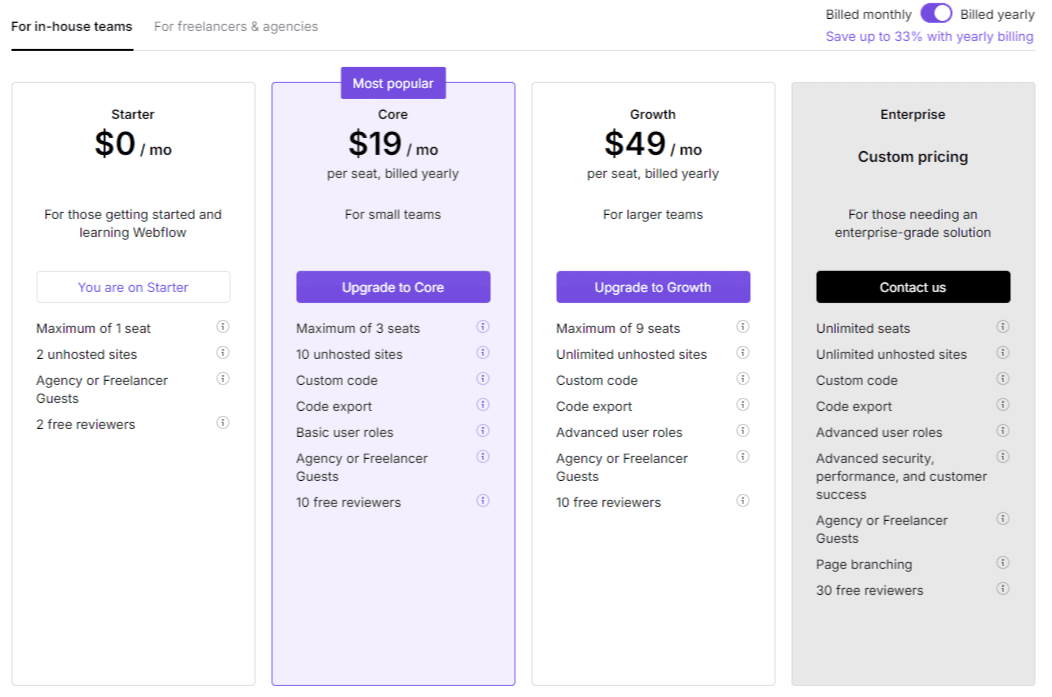Click info icon beside Enterprise Custom code
Viewport: 1052px width, 697px height.
(1003, 379)
